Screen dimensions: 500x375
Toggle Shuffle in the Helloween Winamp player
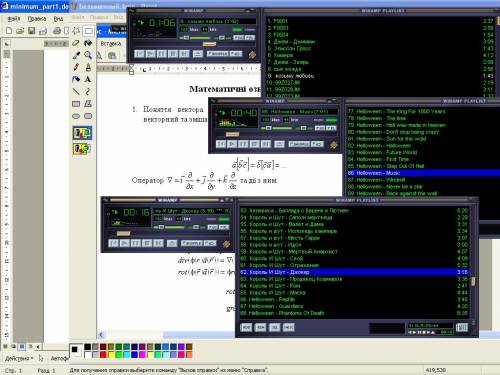pyautogui.click(x=299, y=144)
